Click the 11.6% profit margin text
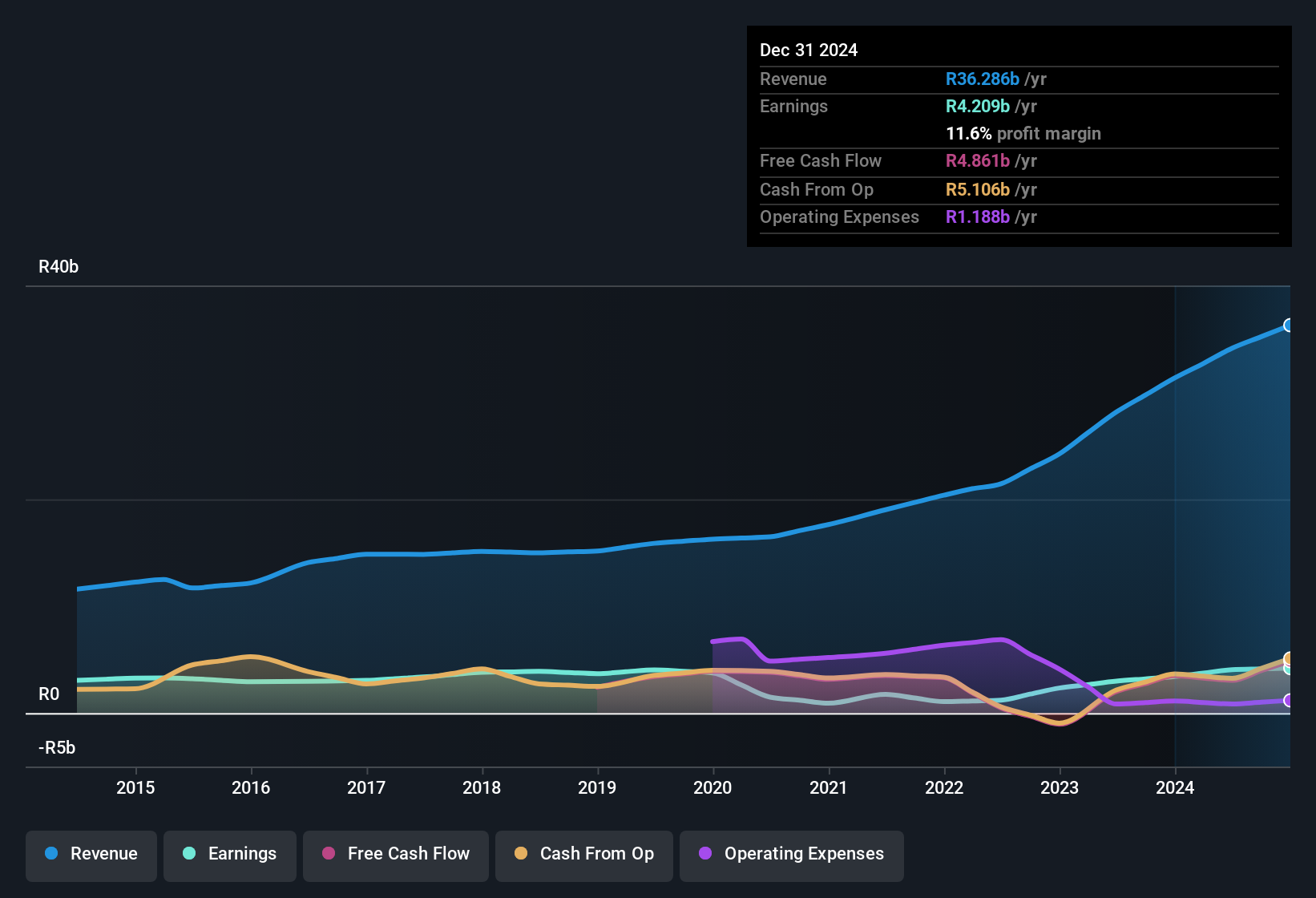 [1023, 133]
